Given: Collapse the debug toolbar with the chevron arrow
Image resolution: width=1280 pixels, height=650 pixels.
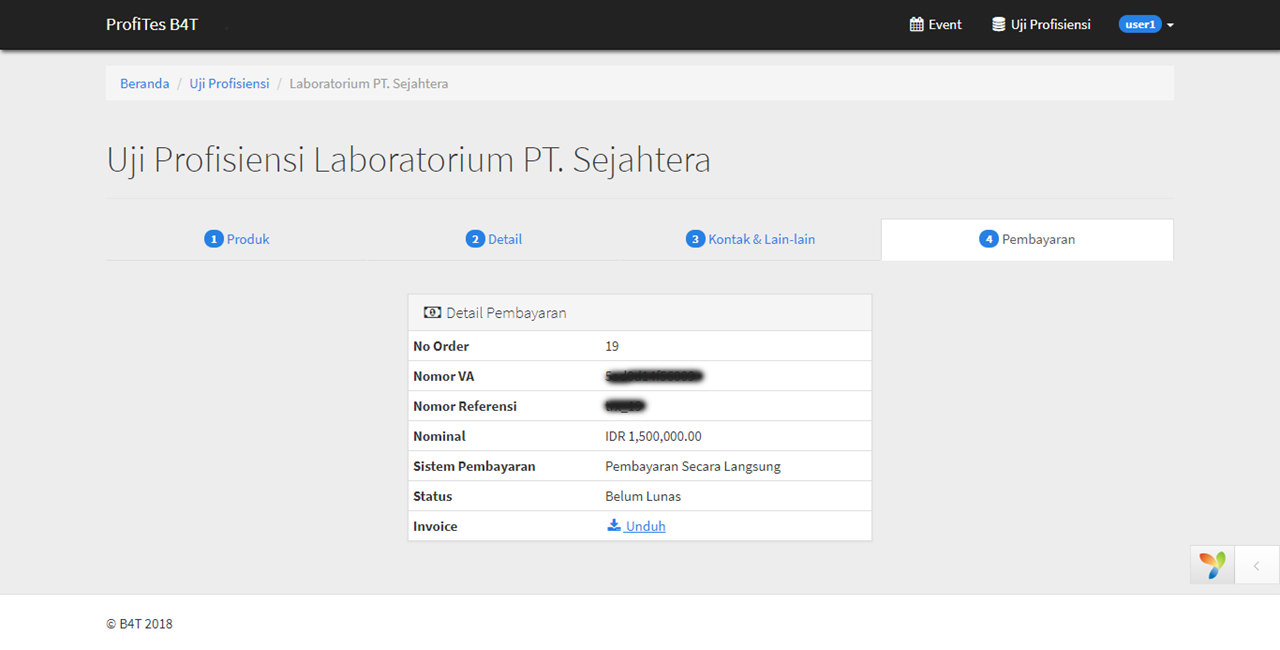Looking at the screenshot, I should click(x=1257, y=565).
